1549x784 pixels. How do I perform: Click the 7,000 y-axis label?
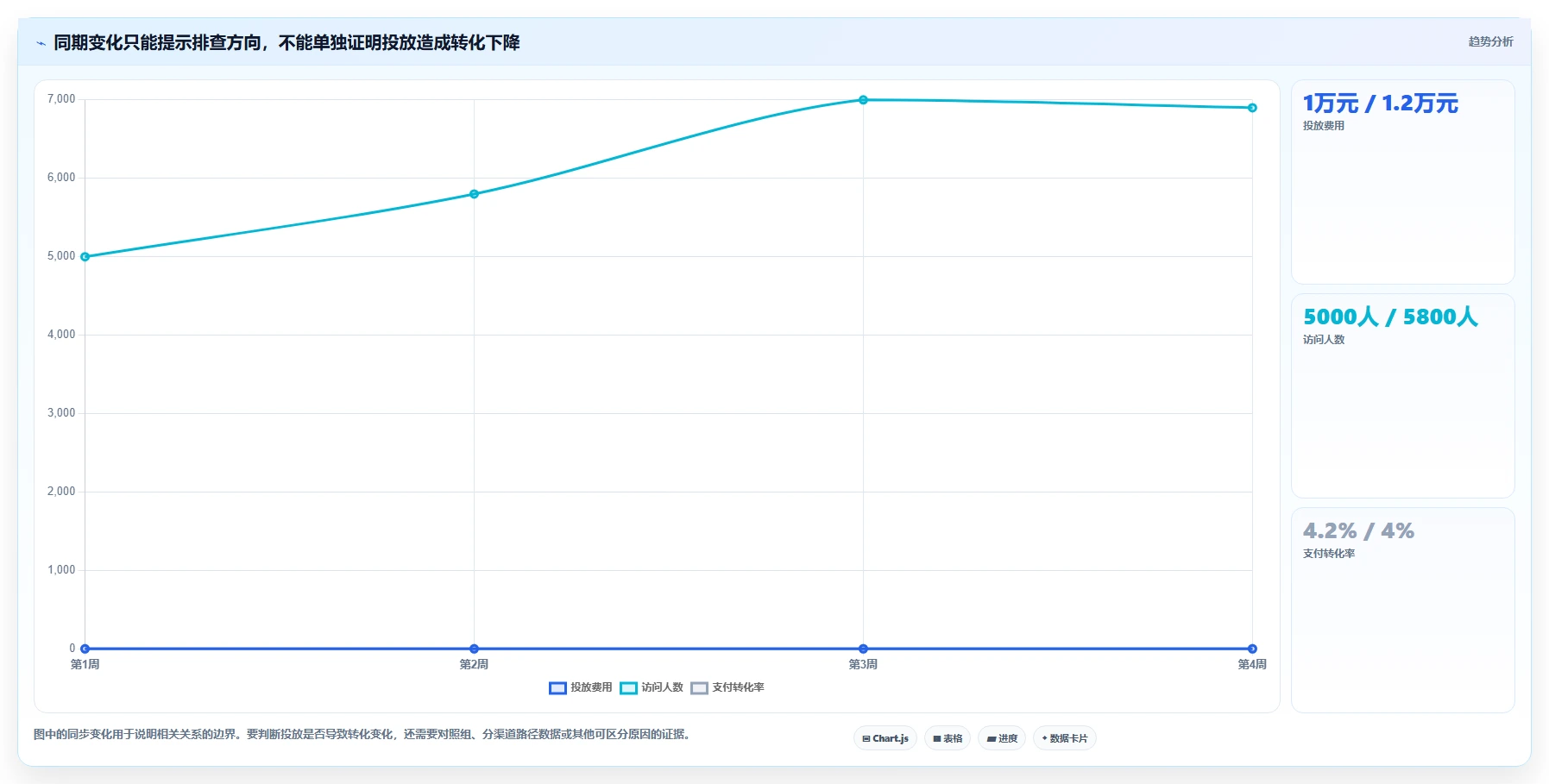[61, 99]
